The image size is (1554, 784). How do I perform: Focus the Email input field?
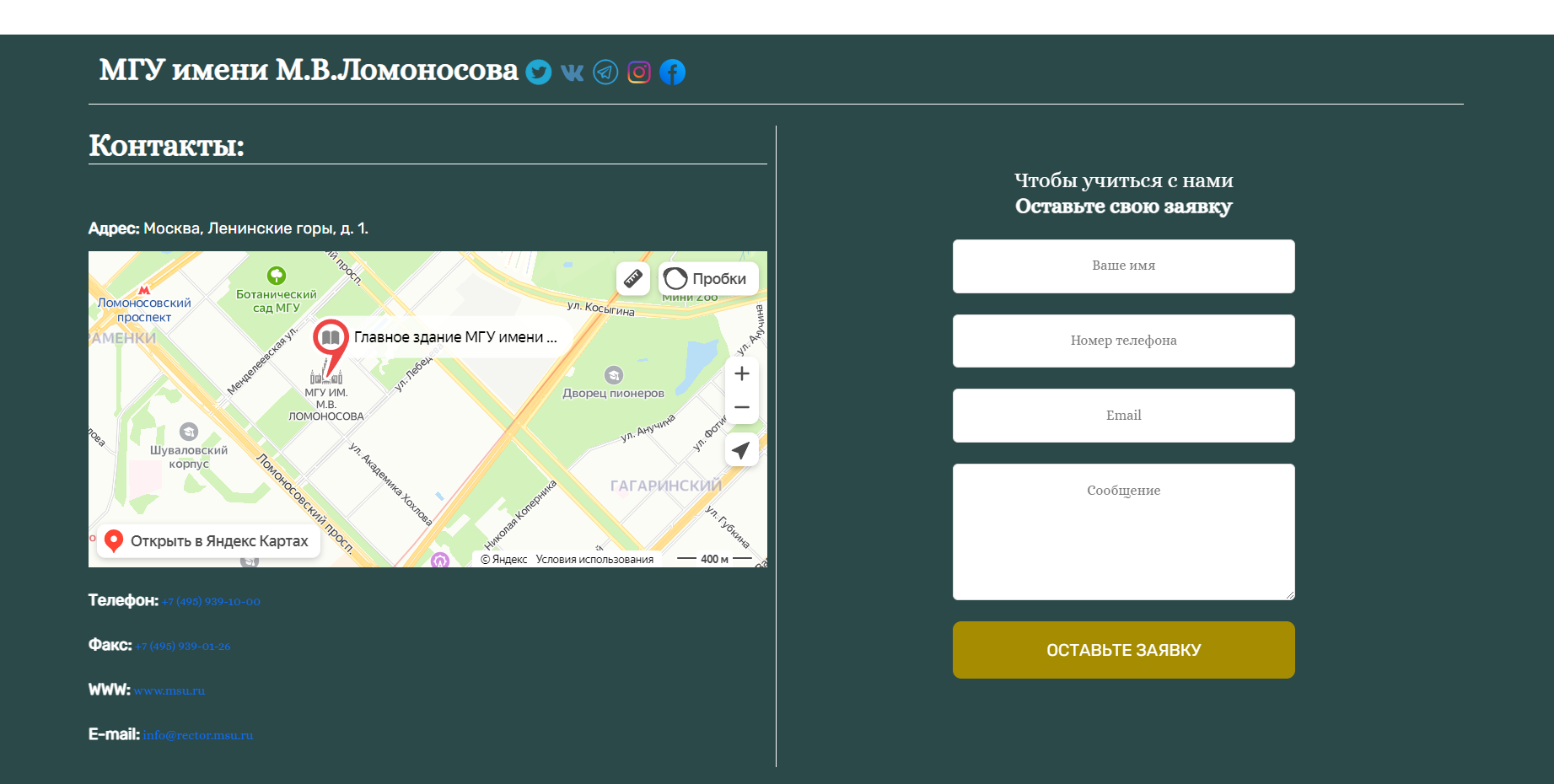coord(1123,416)
